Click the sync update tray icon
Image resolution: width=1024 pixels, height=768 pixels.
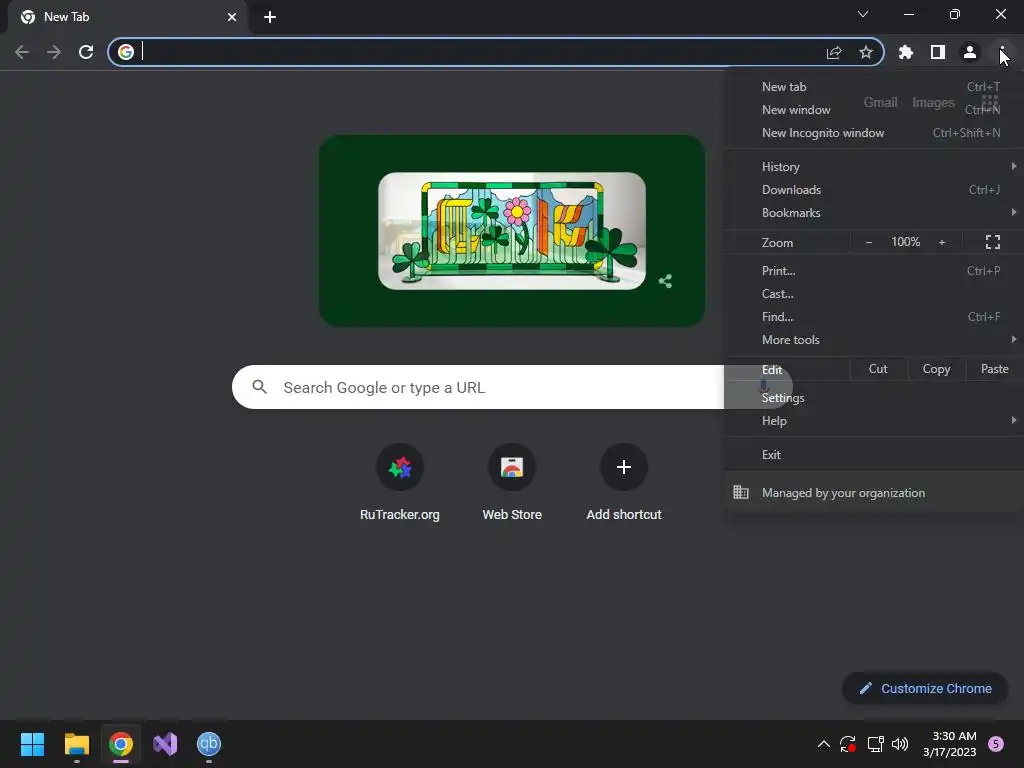pos(848,744)
